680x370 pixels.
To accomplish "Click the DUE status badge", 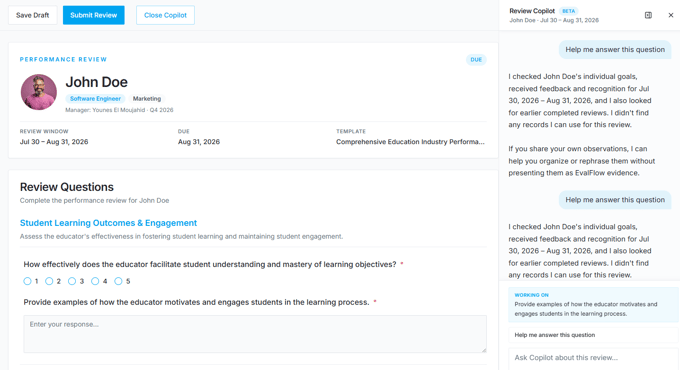I will tap(476, 59).
